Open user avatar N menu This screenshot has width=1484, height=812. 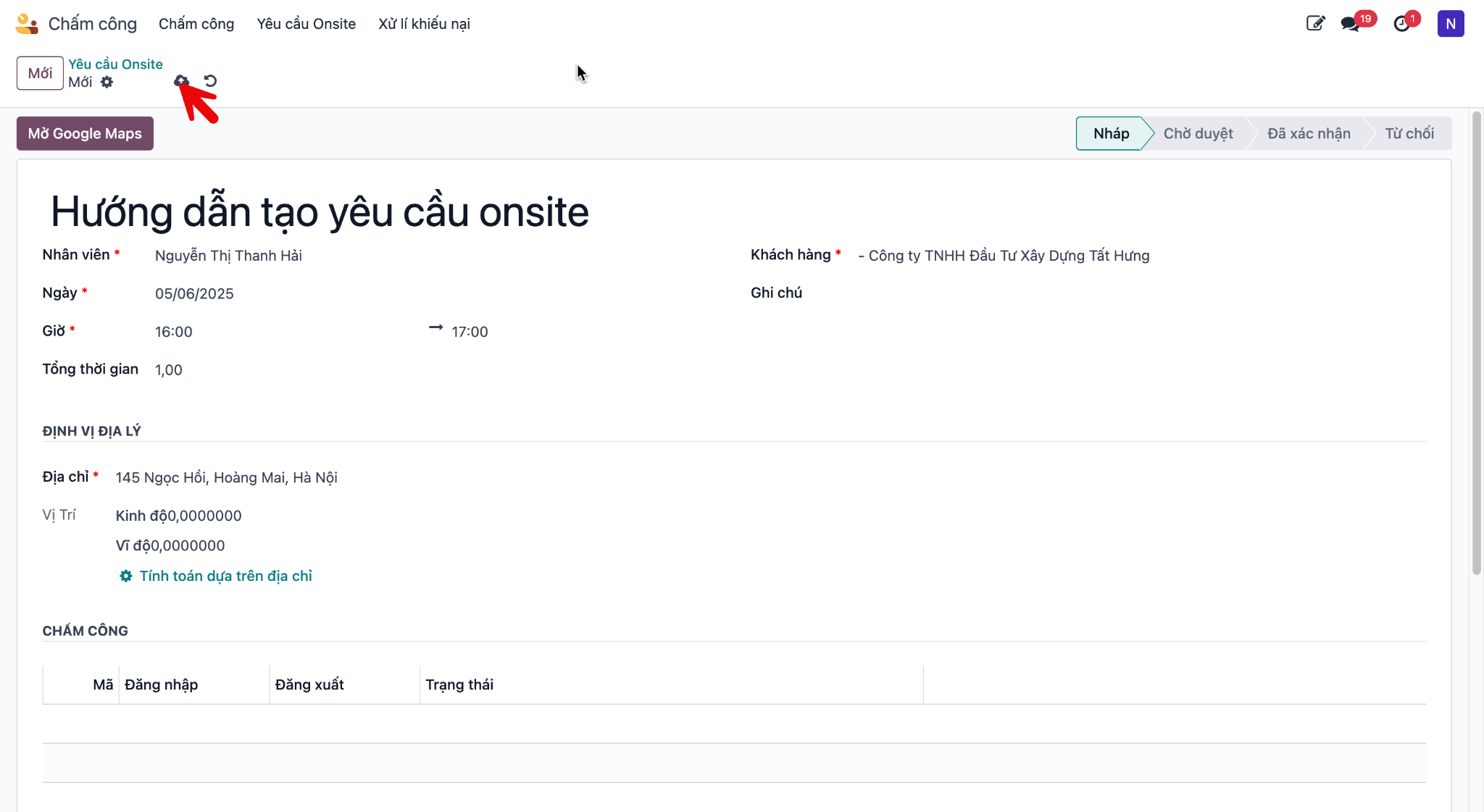[x=1451, y=24]
